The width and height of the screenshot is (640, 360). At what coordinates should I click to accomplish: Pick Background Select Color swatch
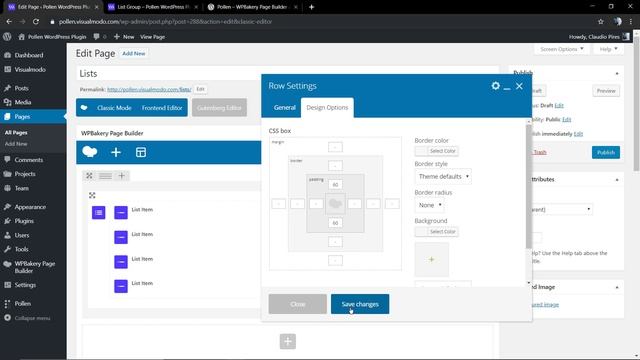point(437,231)
